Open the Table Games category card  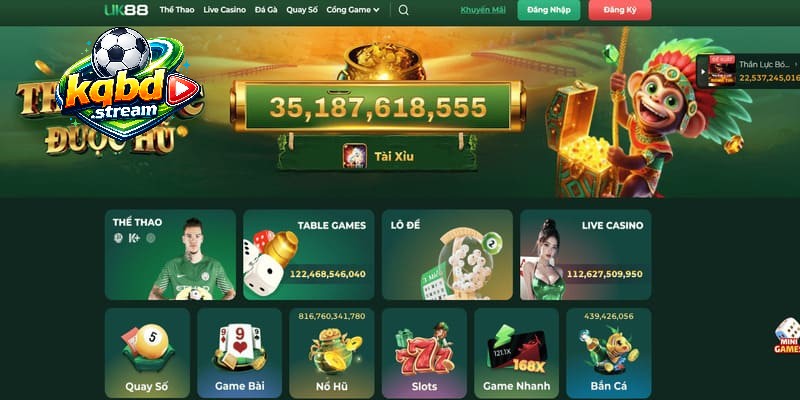coord(309,255)
